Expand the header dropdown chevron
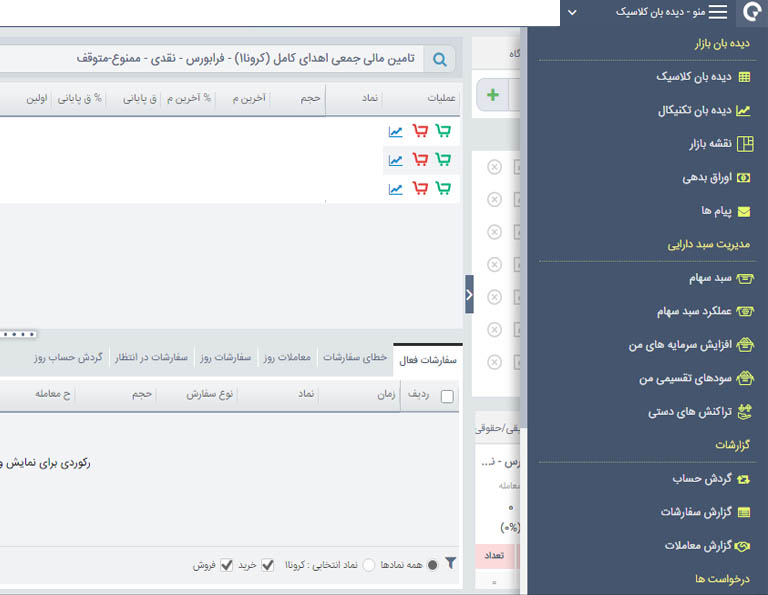The height and width of the screenshot is (595, 768). [x=572, y=13]
